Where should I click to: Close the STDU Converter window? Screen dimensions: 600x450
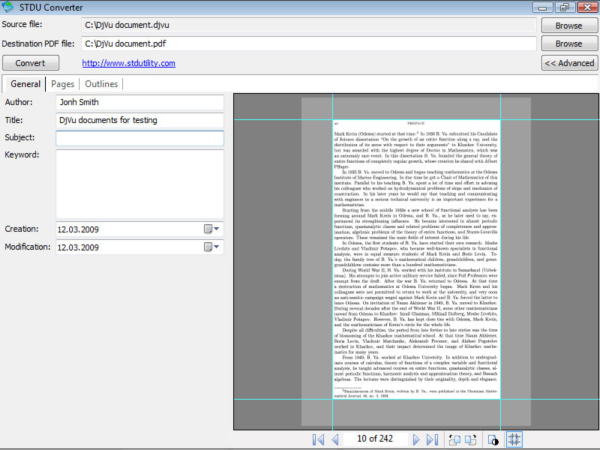tap(587, 7)
